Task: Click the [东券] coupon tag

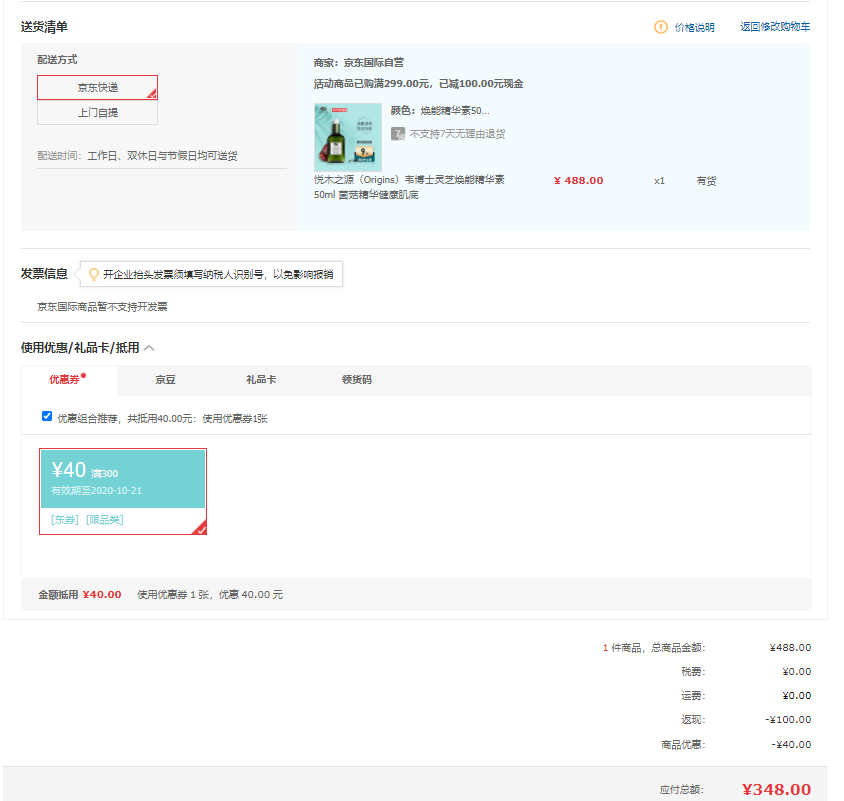Action: [x=65, y=519]
